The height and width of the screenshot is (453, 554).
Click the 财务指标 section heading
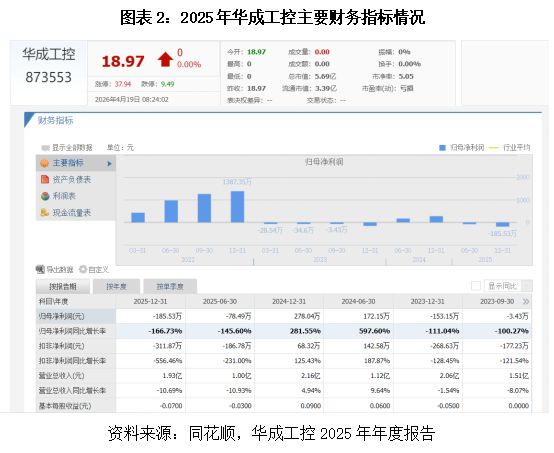coord(55,120)
